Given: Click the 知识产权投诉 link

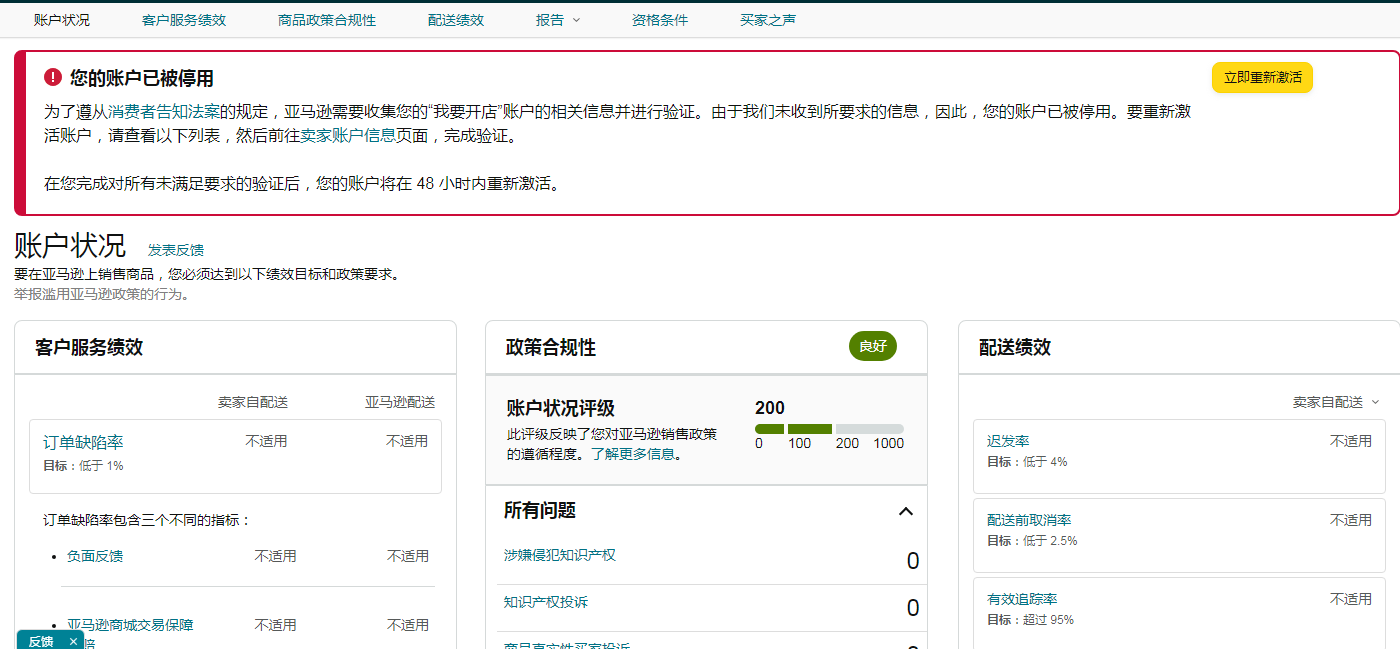Looking at the screenshot, I should (x=546, y=602).
